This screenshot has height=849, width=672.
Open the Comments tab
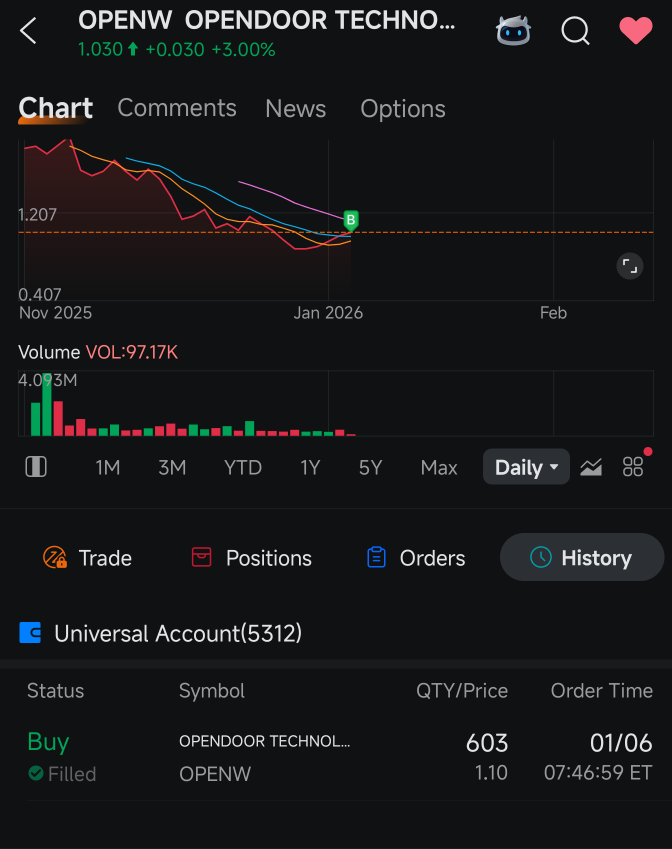point(177,108)
